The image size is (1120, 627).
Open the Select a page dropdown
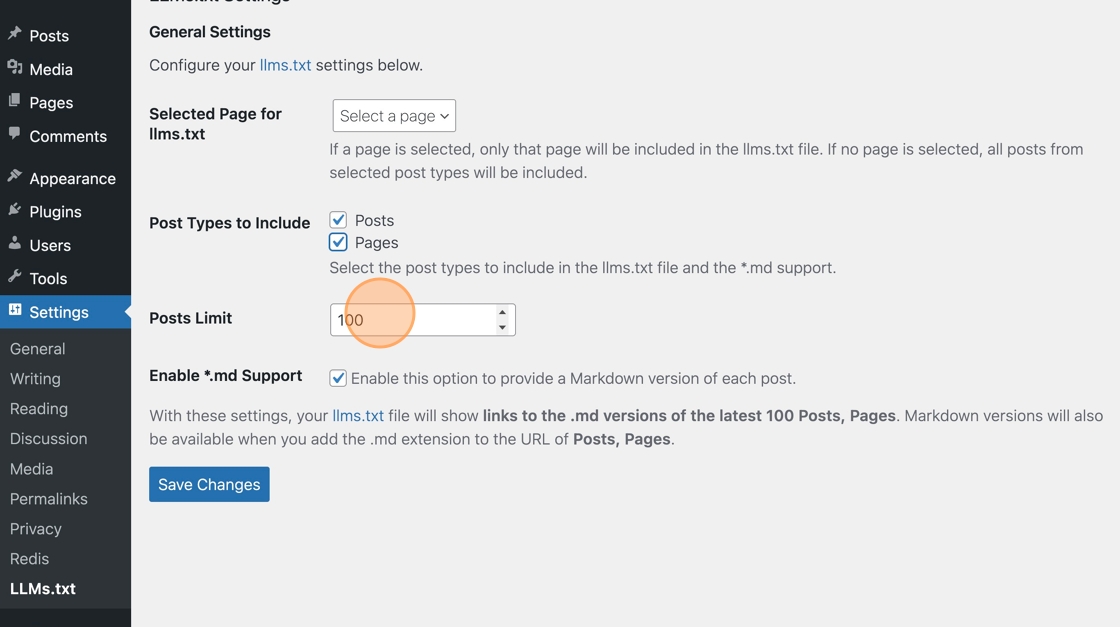coord(394,116)
